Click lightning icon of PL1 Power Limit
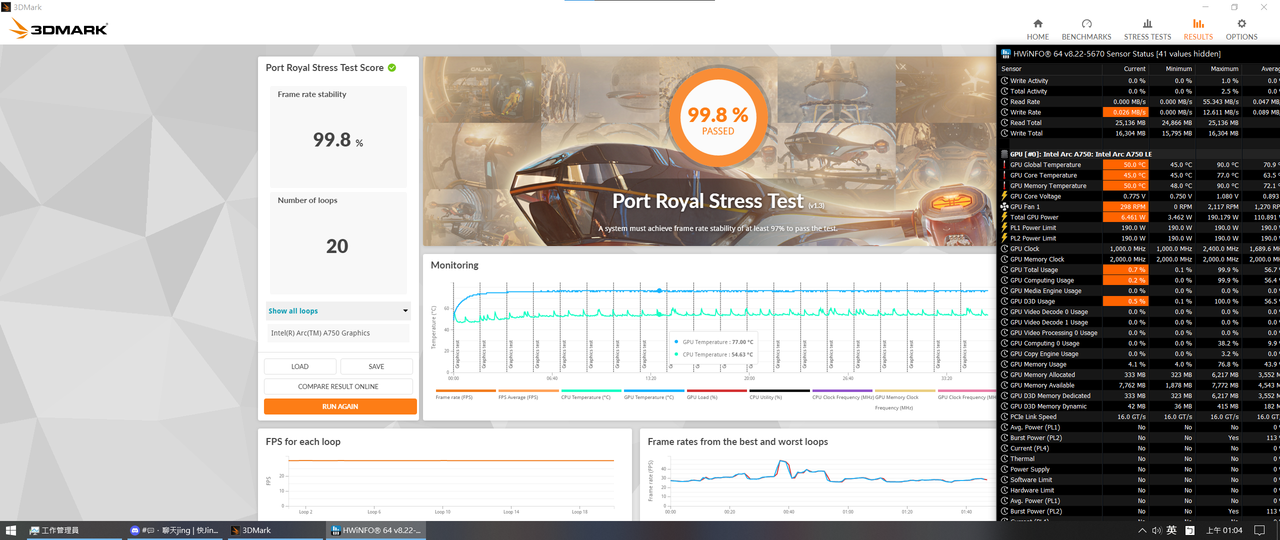The height and width of the screenshot is (540, 1280). [1004, 228]
